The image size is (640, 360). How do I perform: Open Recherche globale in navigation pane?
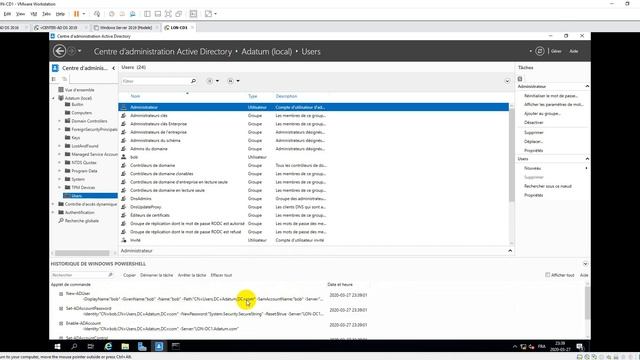[82, 221]
